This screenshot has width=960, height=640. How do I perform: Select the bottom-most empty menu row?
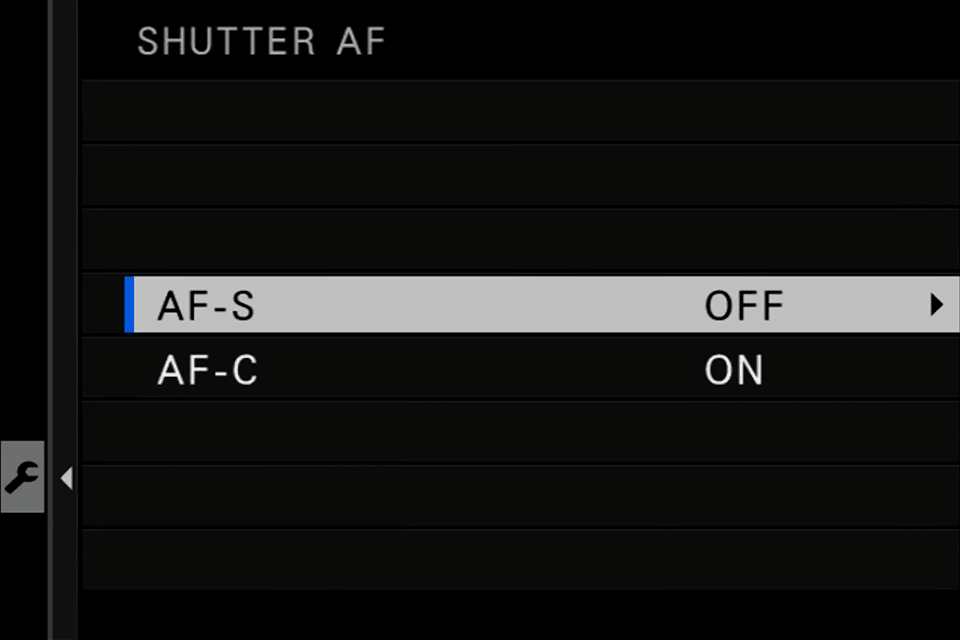[x=520, y=559]
